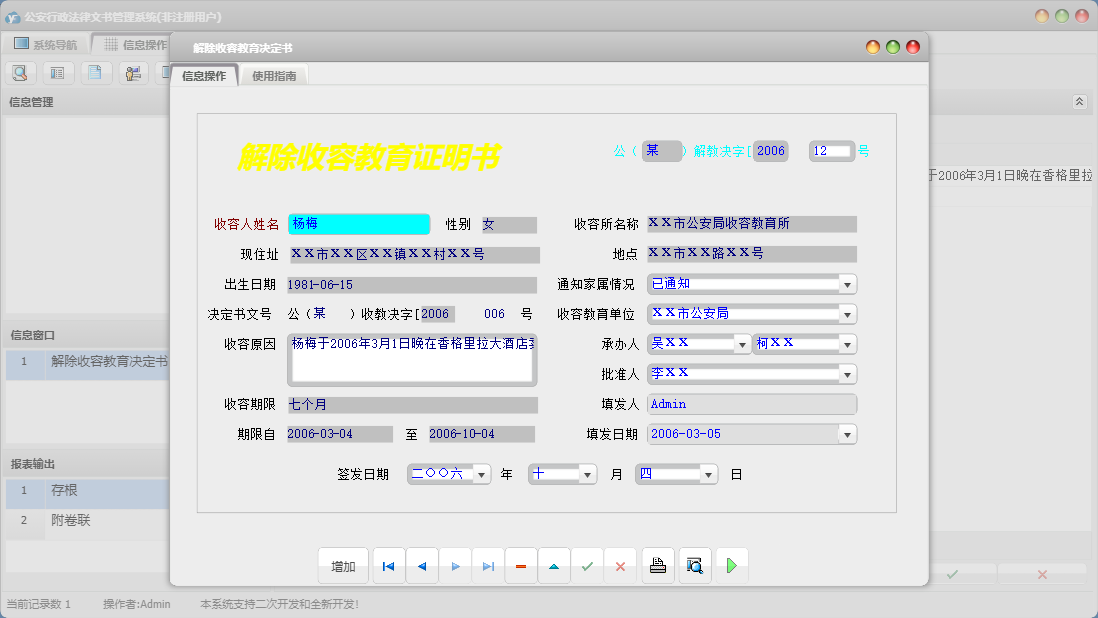Open the 签发日期 month dropdown
This screenshot has width=1098, height=618.
(587, 475)
